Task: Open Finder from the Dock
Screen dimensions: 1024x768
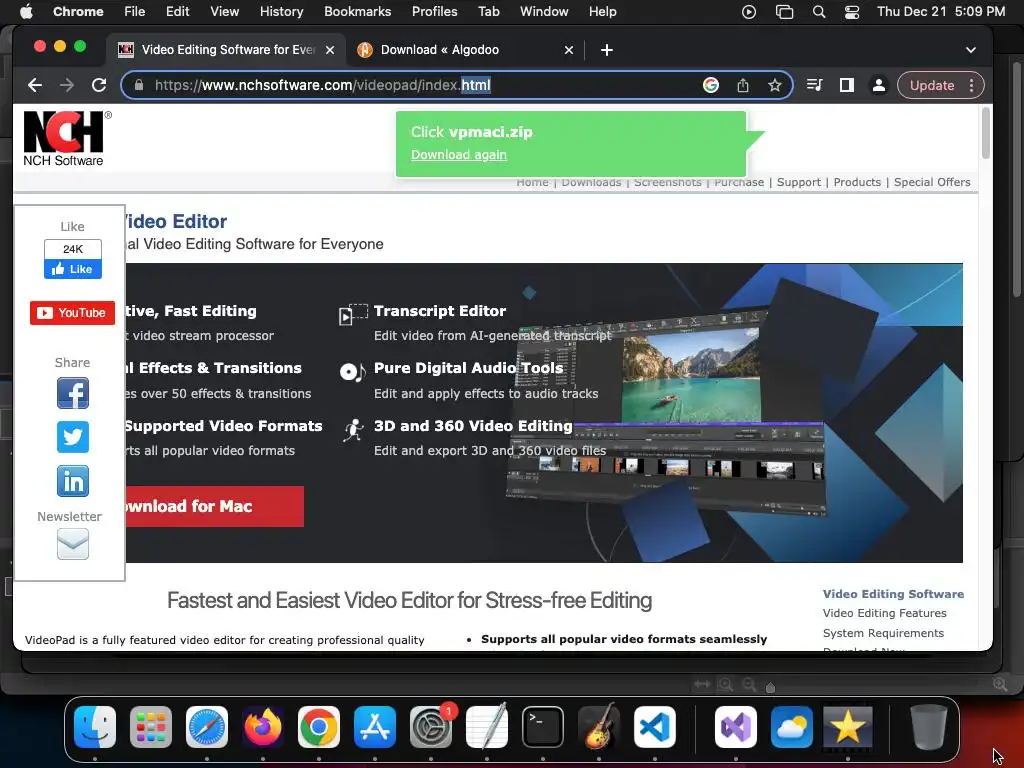Action: (95, 727)
